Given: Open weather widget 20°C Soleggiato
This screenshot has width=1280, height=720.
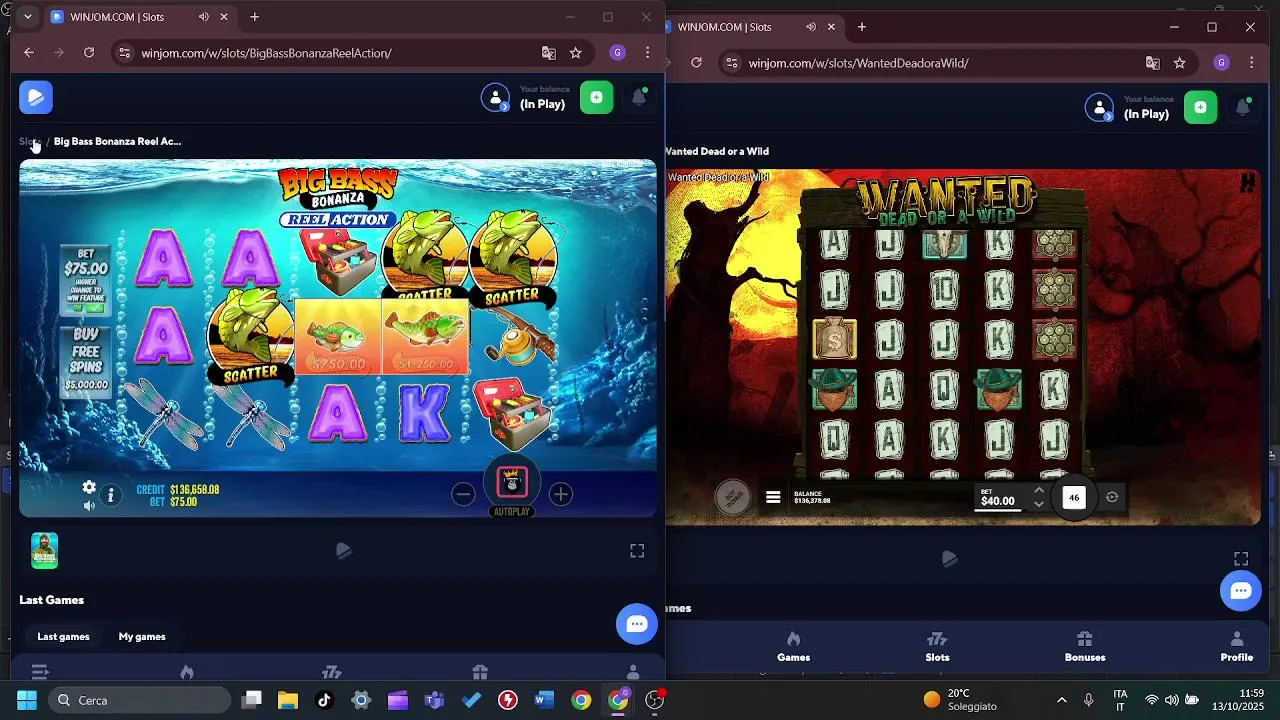Looking at the screenshot, I should pos(960,700).
